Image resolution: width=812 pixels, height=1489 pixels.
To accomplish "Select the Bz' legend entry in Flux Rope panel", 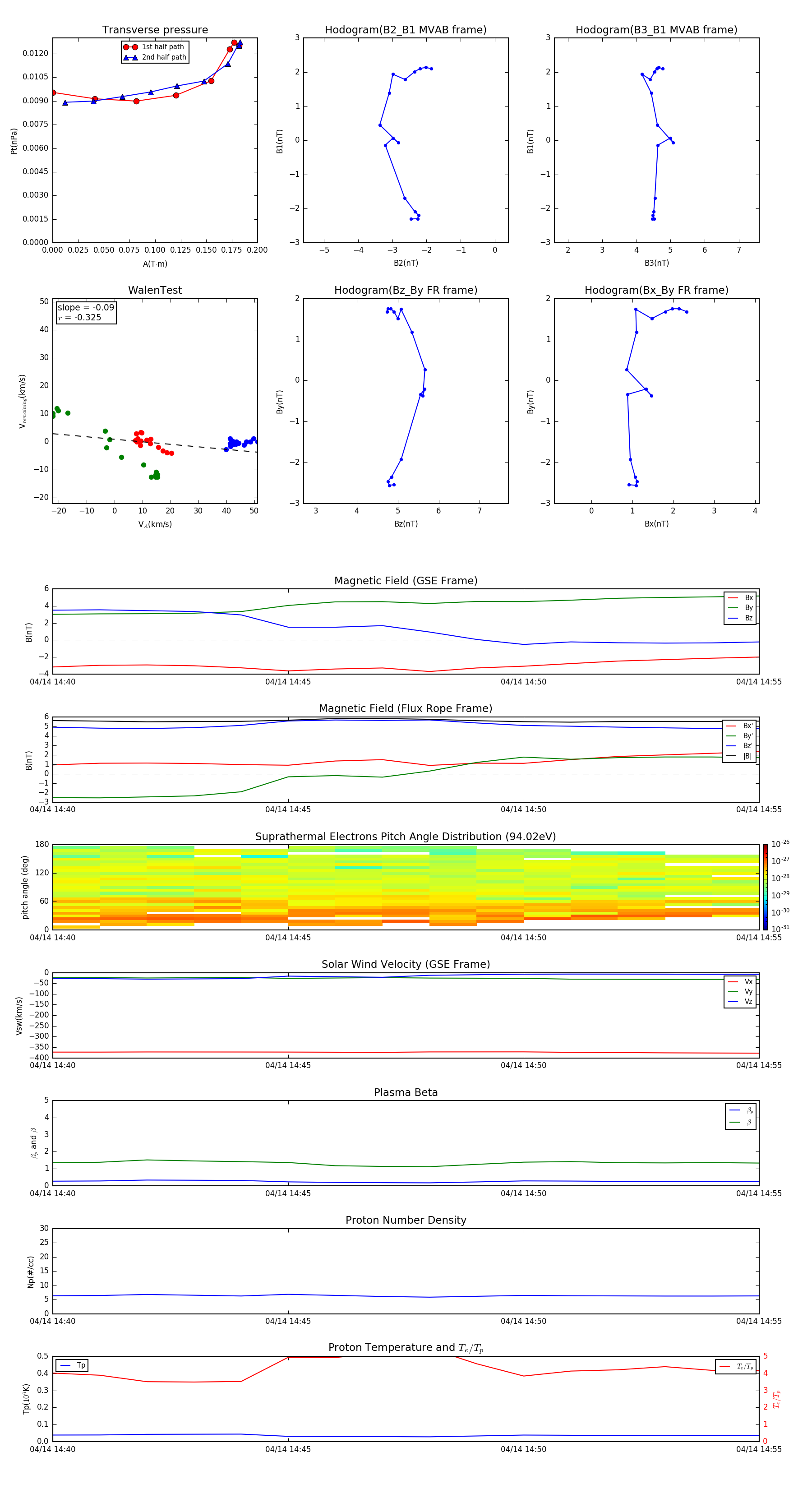I will (739, 746).
